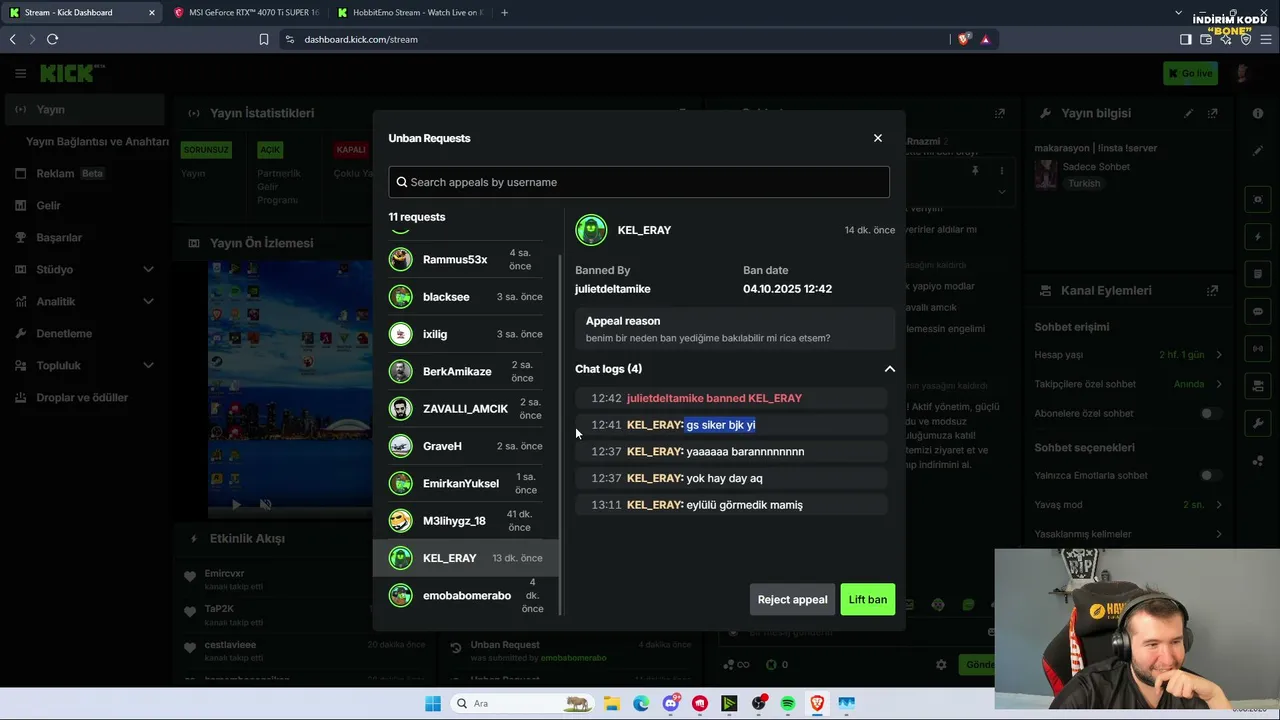Click the chat bubble icon in right rail
Viewport: 1280px width, 720px height.
point(1258,311)
